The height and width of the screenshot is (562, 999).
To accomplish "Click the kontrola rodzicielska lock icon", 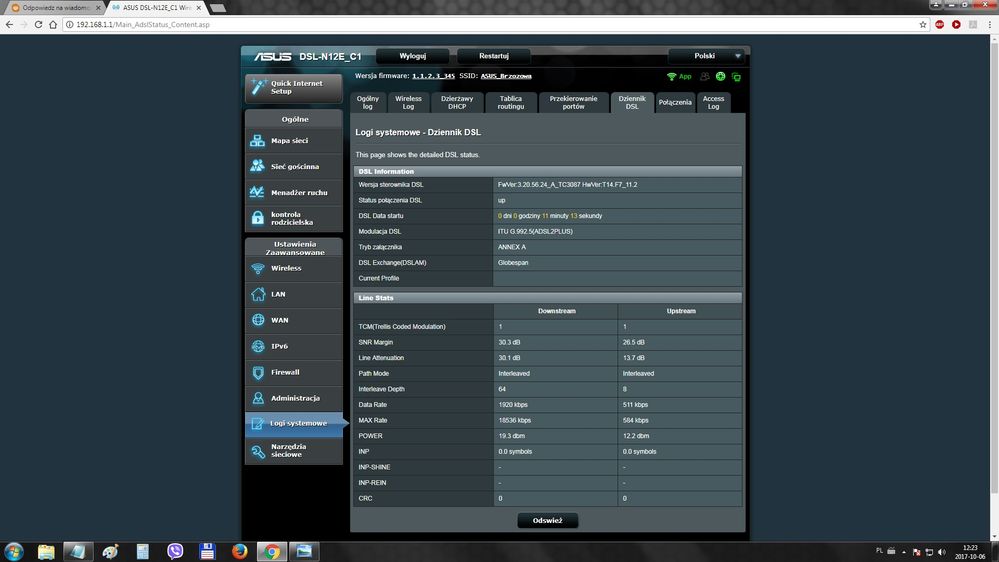I will pos(258,217).
